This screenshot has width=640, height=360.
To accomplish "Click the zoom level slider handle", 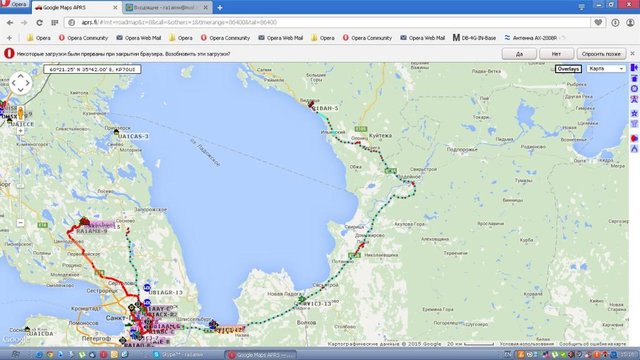I will [x=20, y=186].
